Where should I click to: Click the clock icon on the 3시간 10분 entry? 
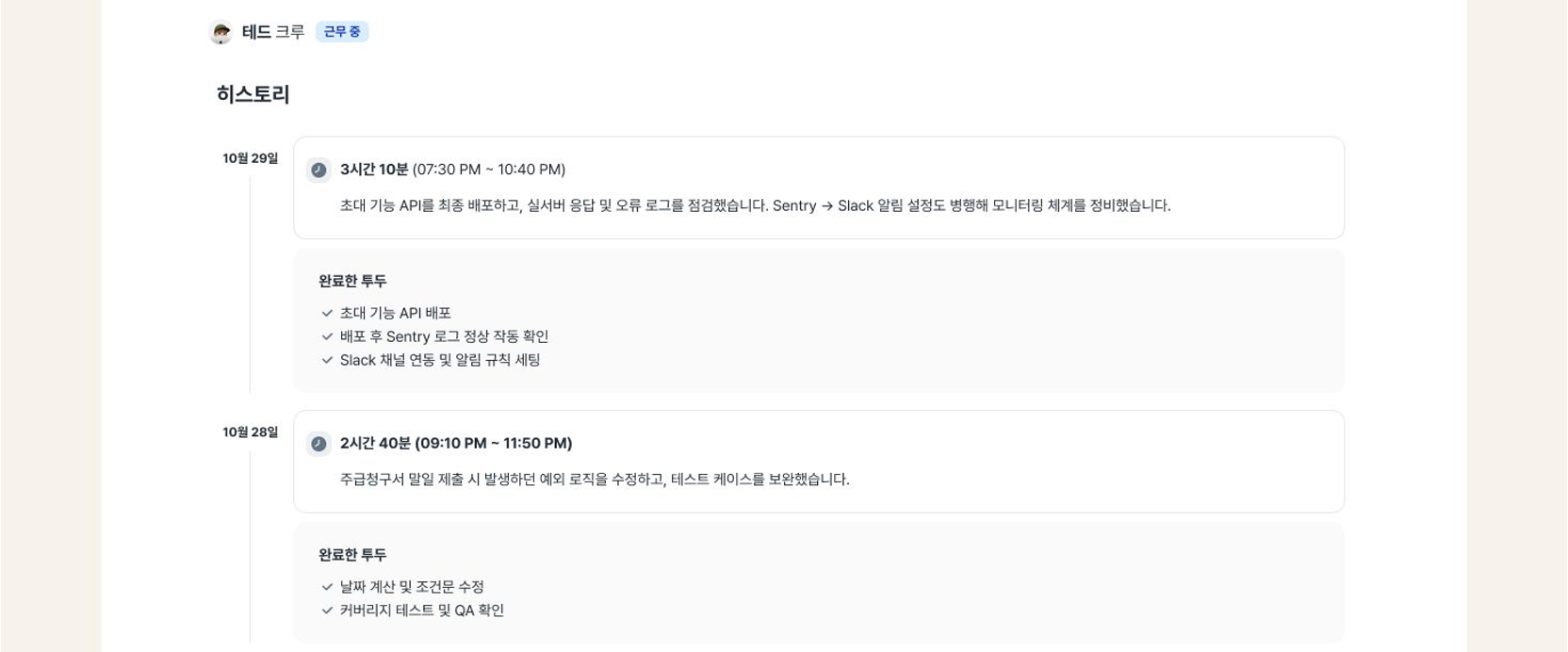click(x=318, y=169)
